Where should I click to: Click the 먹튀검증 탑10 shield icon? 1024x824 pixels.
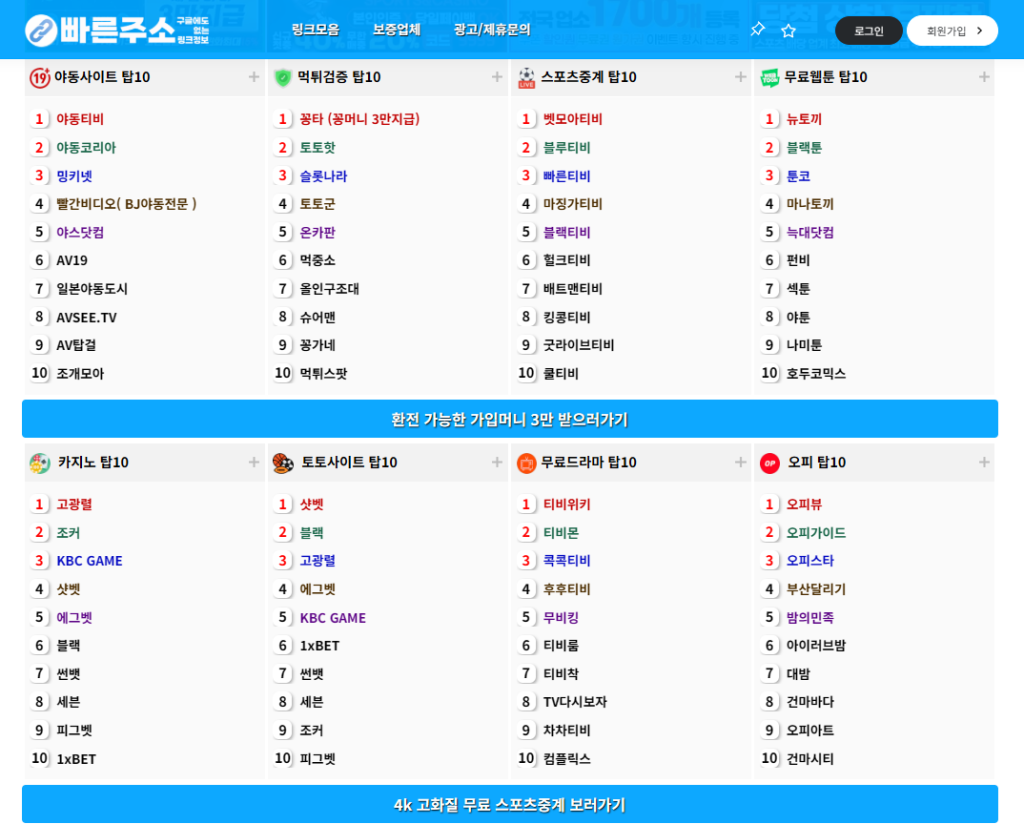coord(283,77)
